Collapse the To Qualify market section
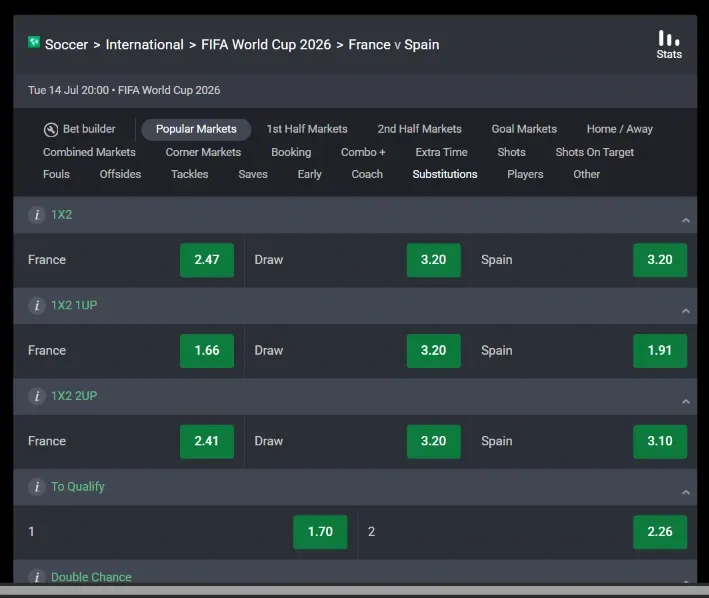The width and height of the screenshot is (709, 598). [x=686, y=492]
